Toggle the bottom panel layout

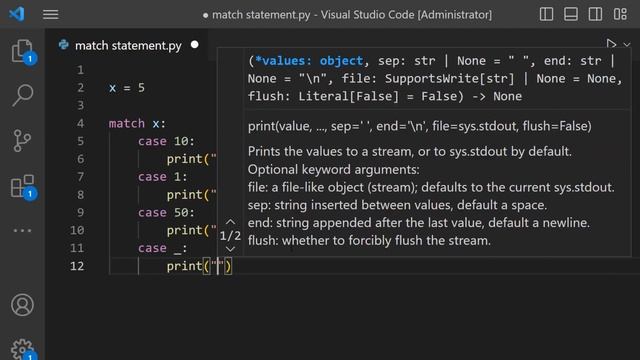[571, 14]
